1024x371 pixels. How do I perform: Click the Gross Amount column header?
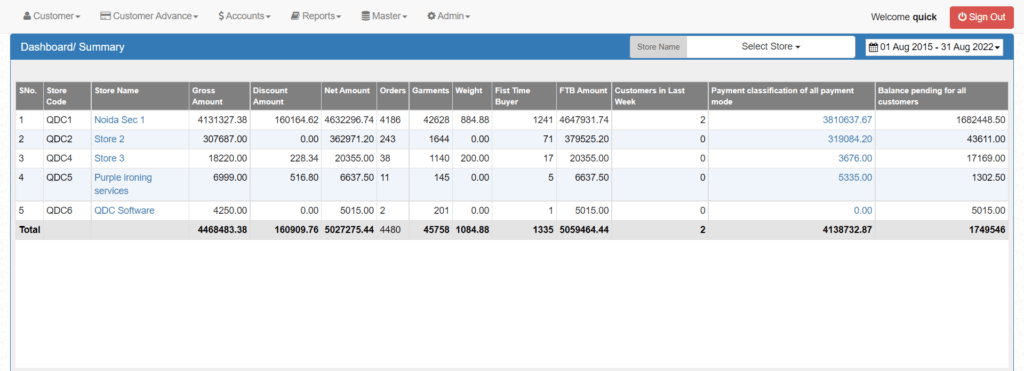pos(219,96)
